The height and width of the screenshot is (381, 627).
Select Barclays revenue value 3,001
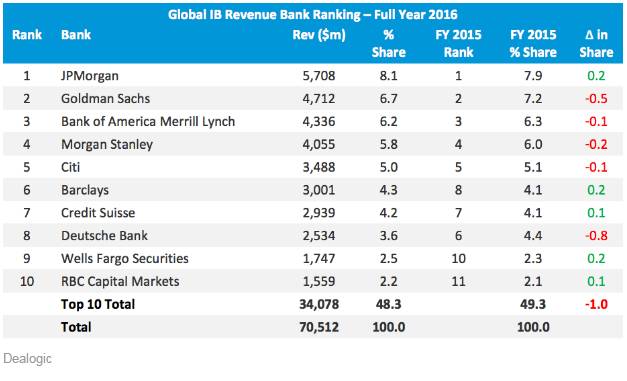click(319, 190)
